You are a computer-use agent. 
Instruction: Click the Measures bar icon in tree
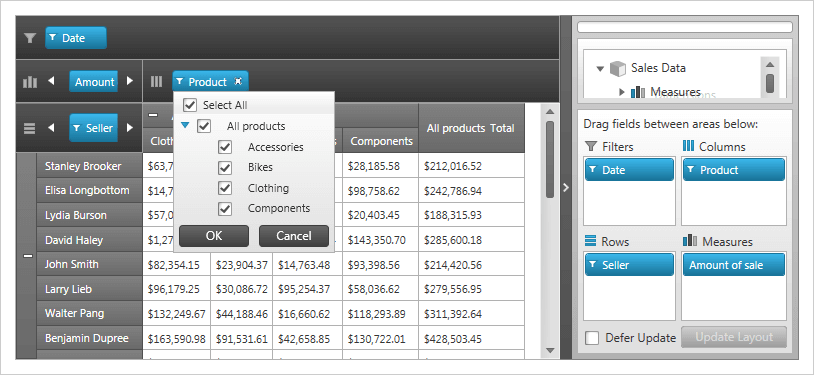[637, 92]
